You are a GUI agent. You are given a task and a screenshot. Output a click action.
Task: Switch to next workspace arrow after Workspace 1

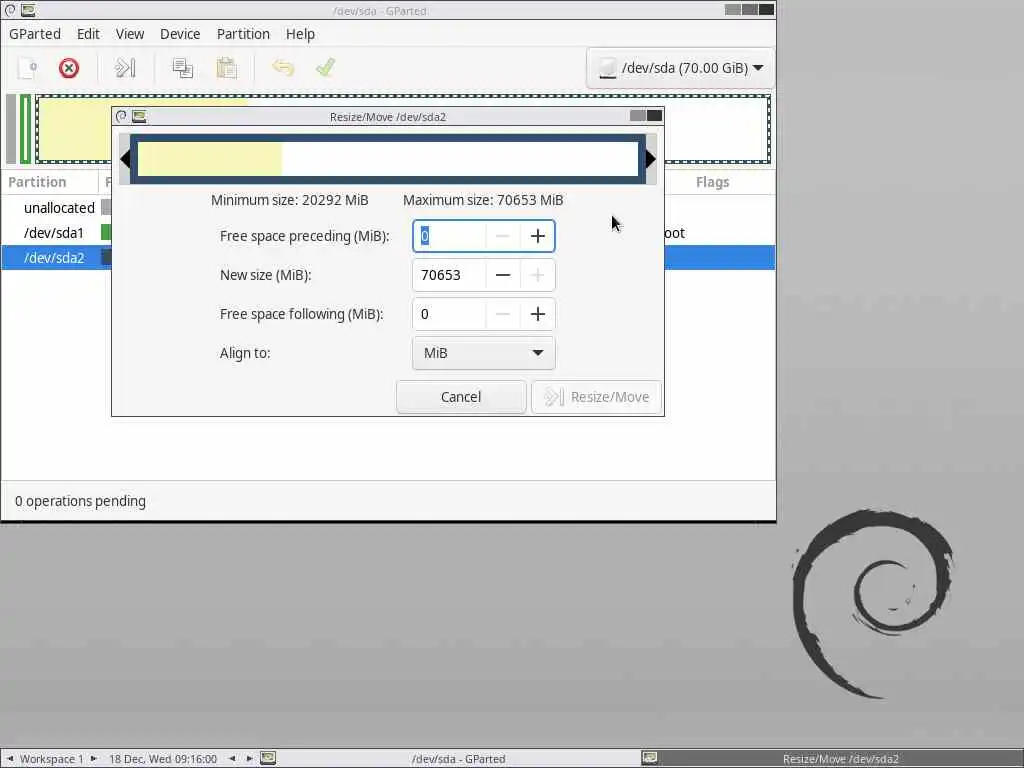(x=93, y=759)
